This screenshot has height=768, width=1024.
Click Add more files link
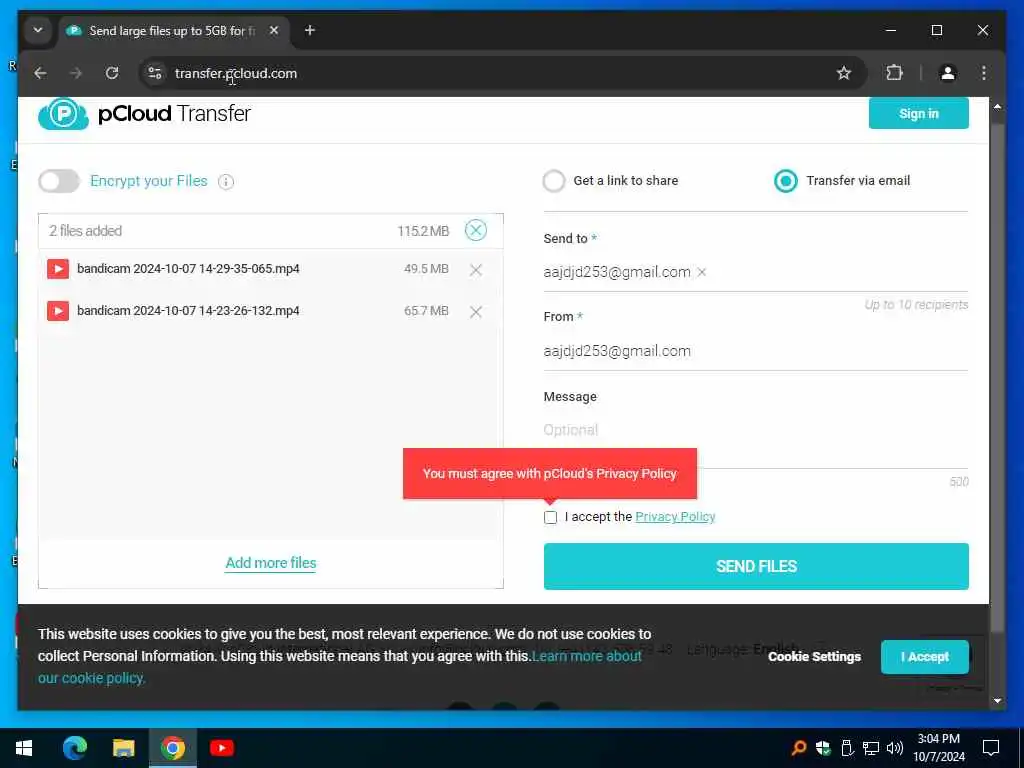click(x=270, y=563)
